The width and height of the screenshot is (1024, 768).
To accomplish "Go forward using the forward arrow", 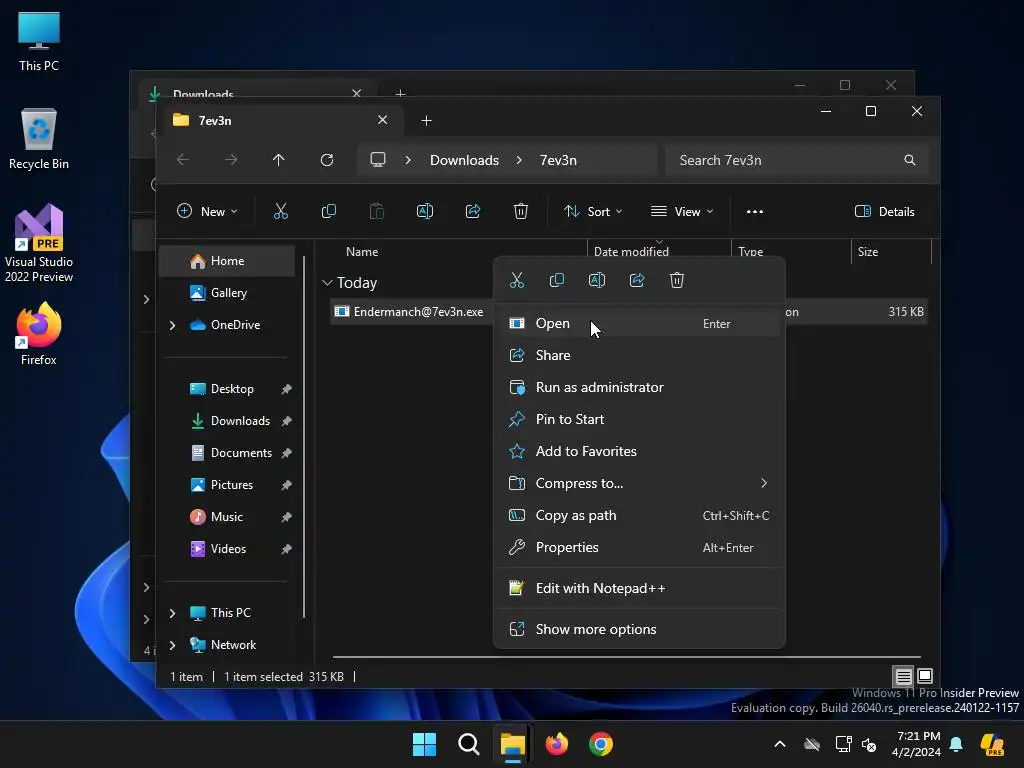I will click(x=231, y=160).
